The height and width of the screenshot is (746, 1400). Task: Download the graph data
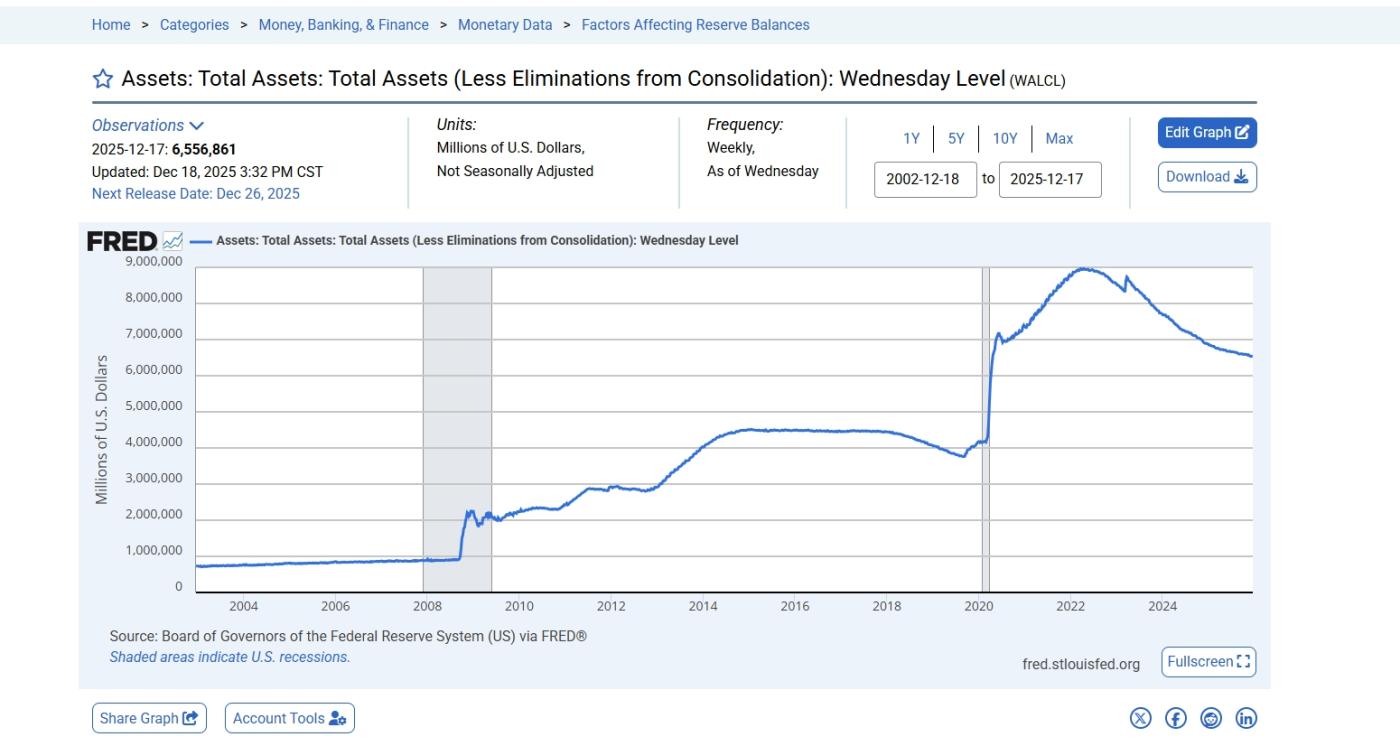click(1207, 177)
